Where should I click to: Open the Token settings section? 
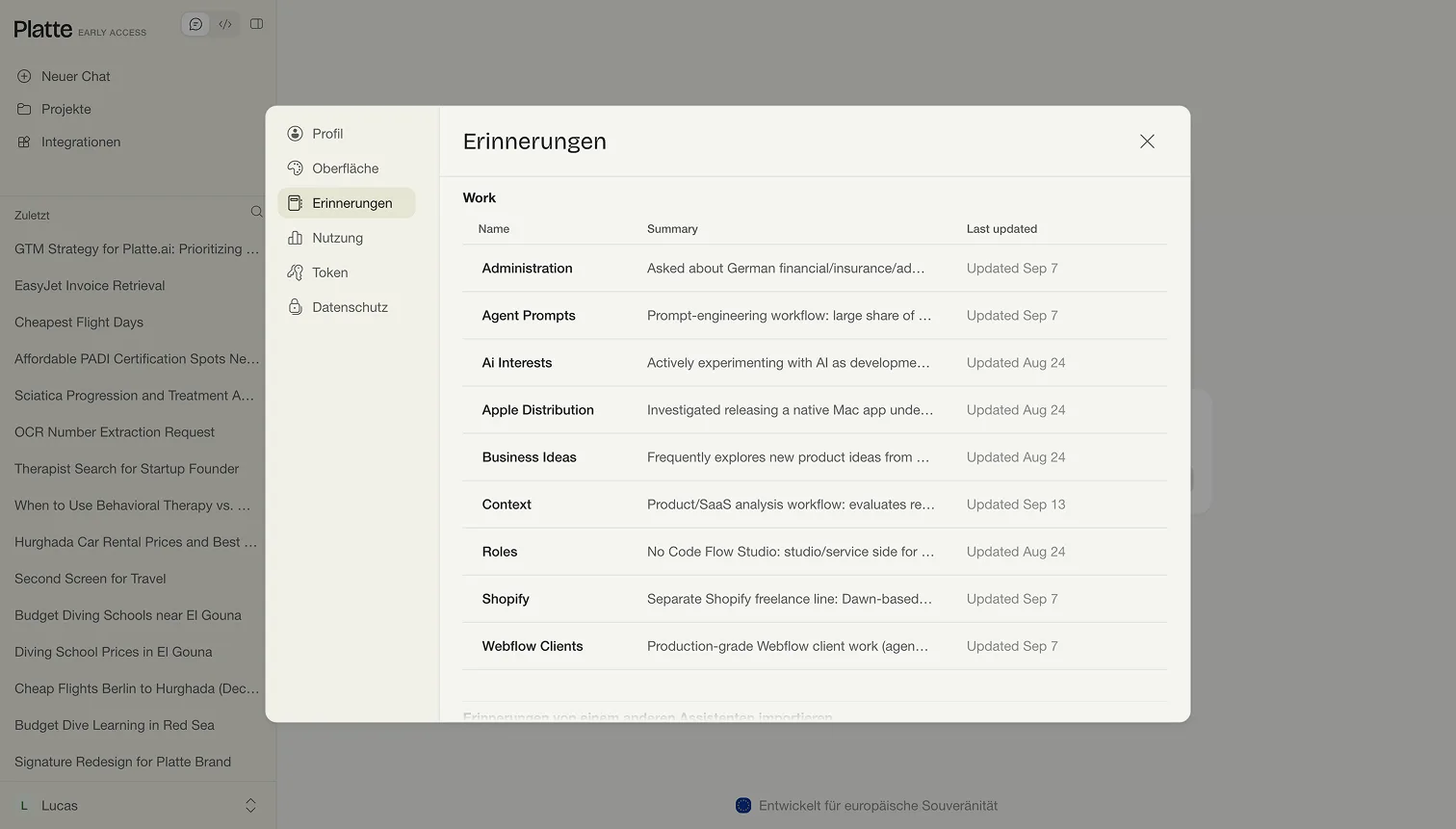(347, 272)
